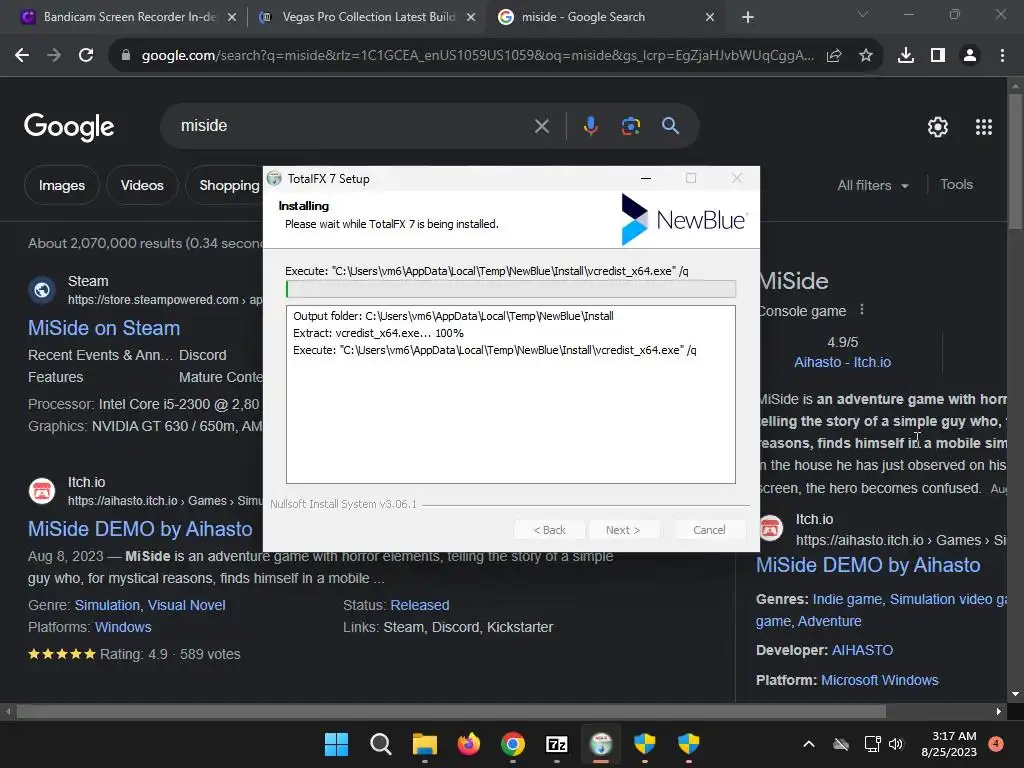Close the Bandicam Screen Recorder tab
The width and height of the screenshot is (1024, 768).
pos(232,18)
